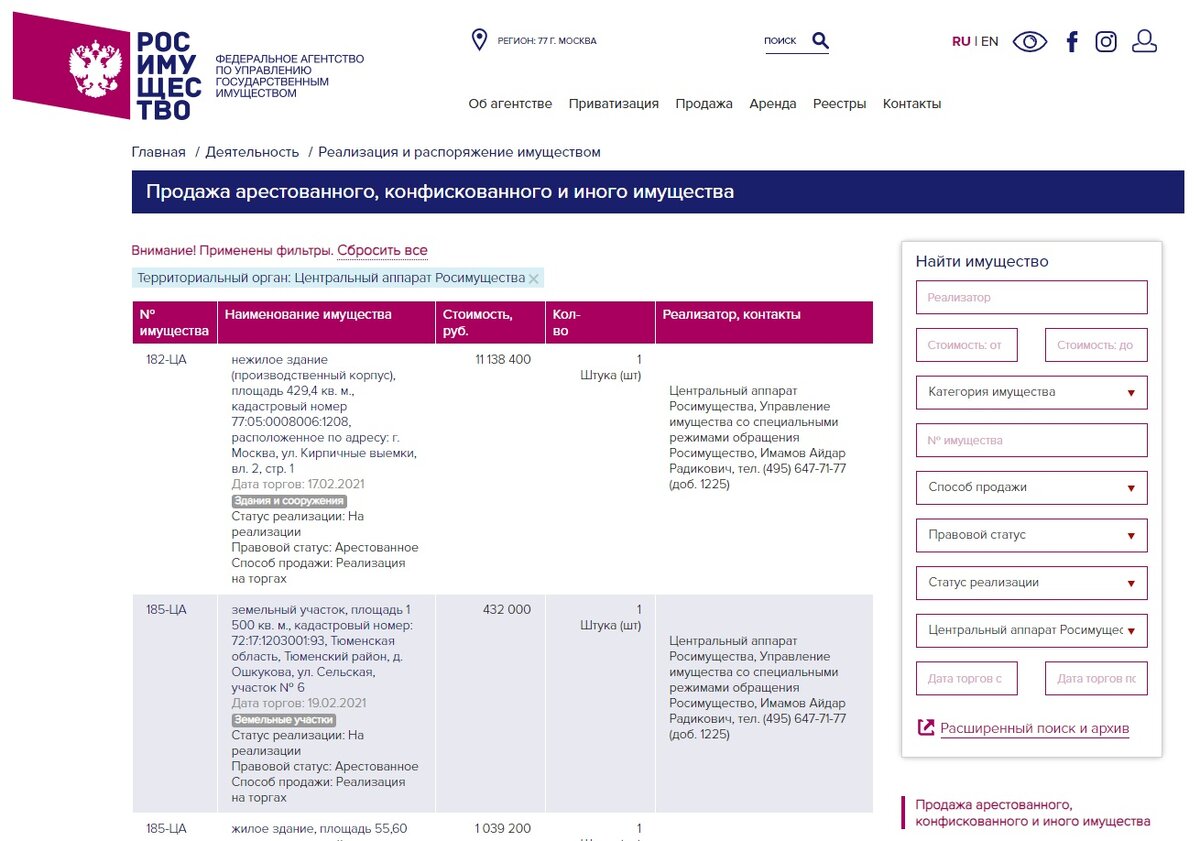The image size is (1200, 841).
Task: Open sidebar link Продажа арестованного, конфискованного имущества
Action: point(1032,813)
